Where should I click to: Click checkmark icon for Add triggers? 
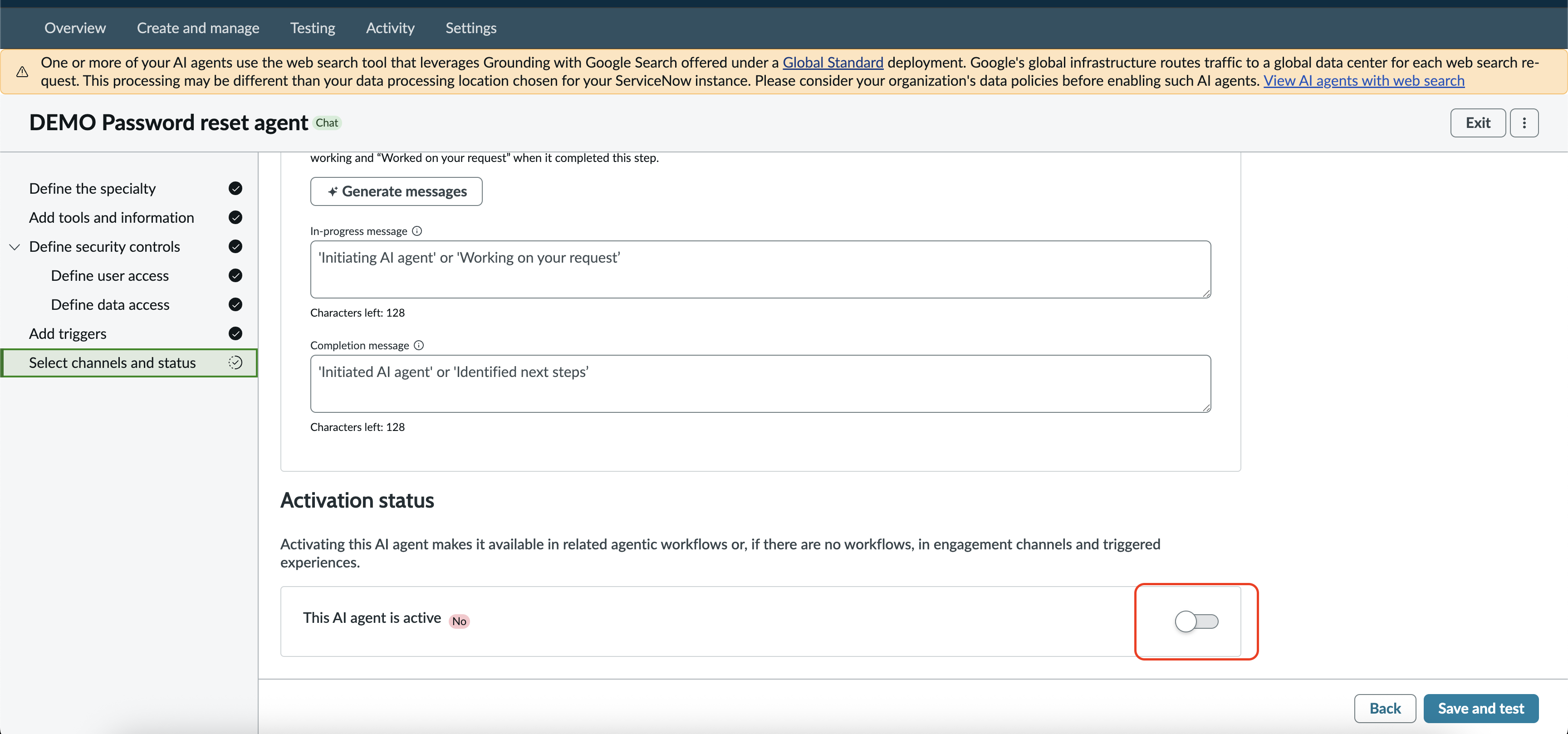(x=235, y=333)
